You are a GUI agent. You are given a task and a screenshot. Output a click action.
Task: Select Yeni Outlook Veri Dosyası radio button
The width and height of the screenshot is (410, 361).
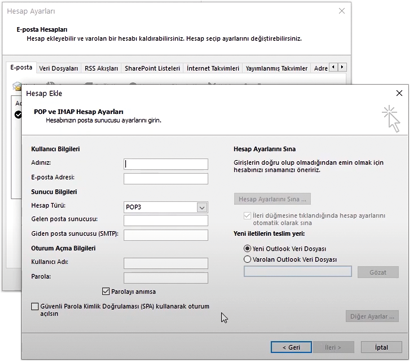(247, 249)
